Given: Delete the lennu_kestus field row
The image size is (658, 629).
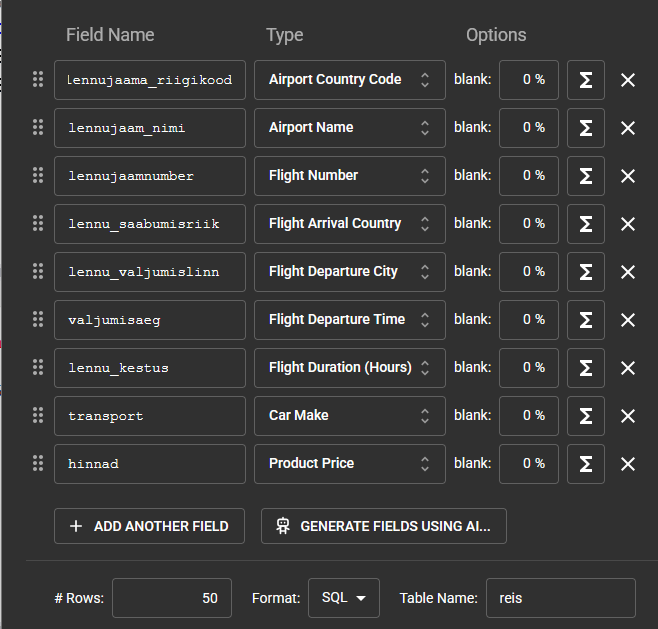Looking at the screenshot, I should [628, 368].
